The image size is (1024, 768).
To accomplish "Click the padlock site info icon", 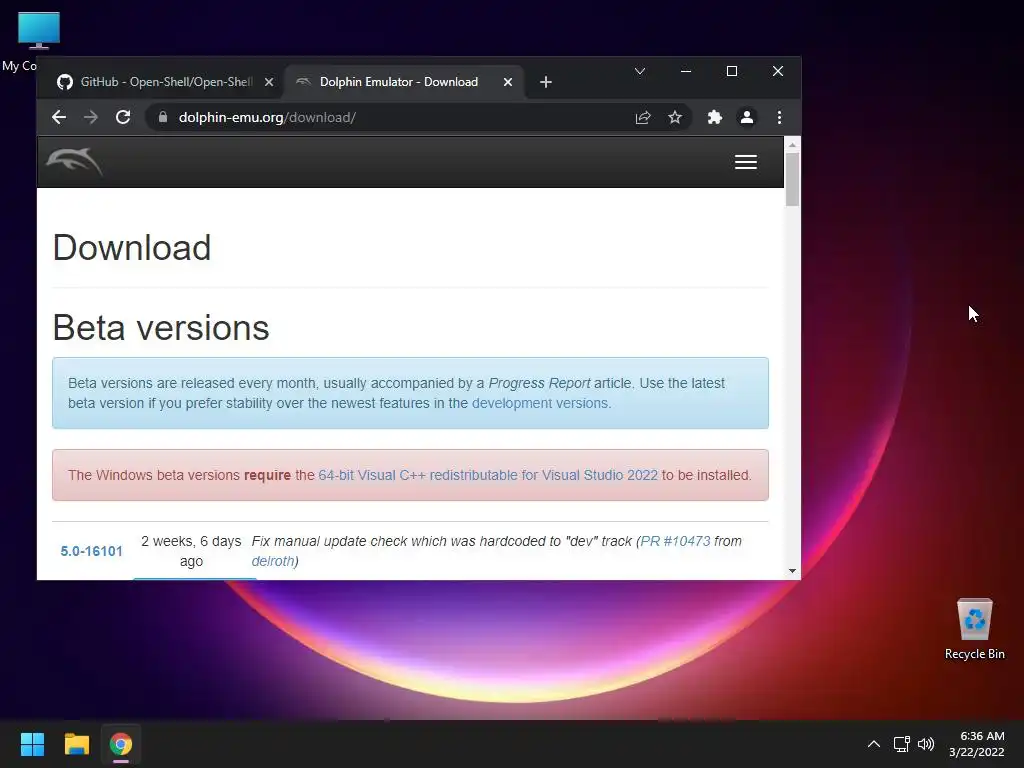I will coord(163,118).
